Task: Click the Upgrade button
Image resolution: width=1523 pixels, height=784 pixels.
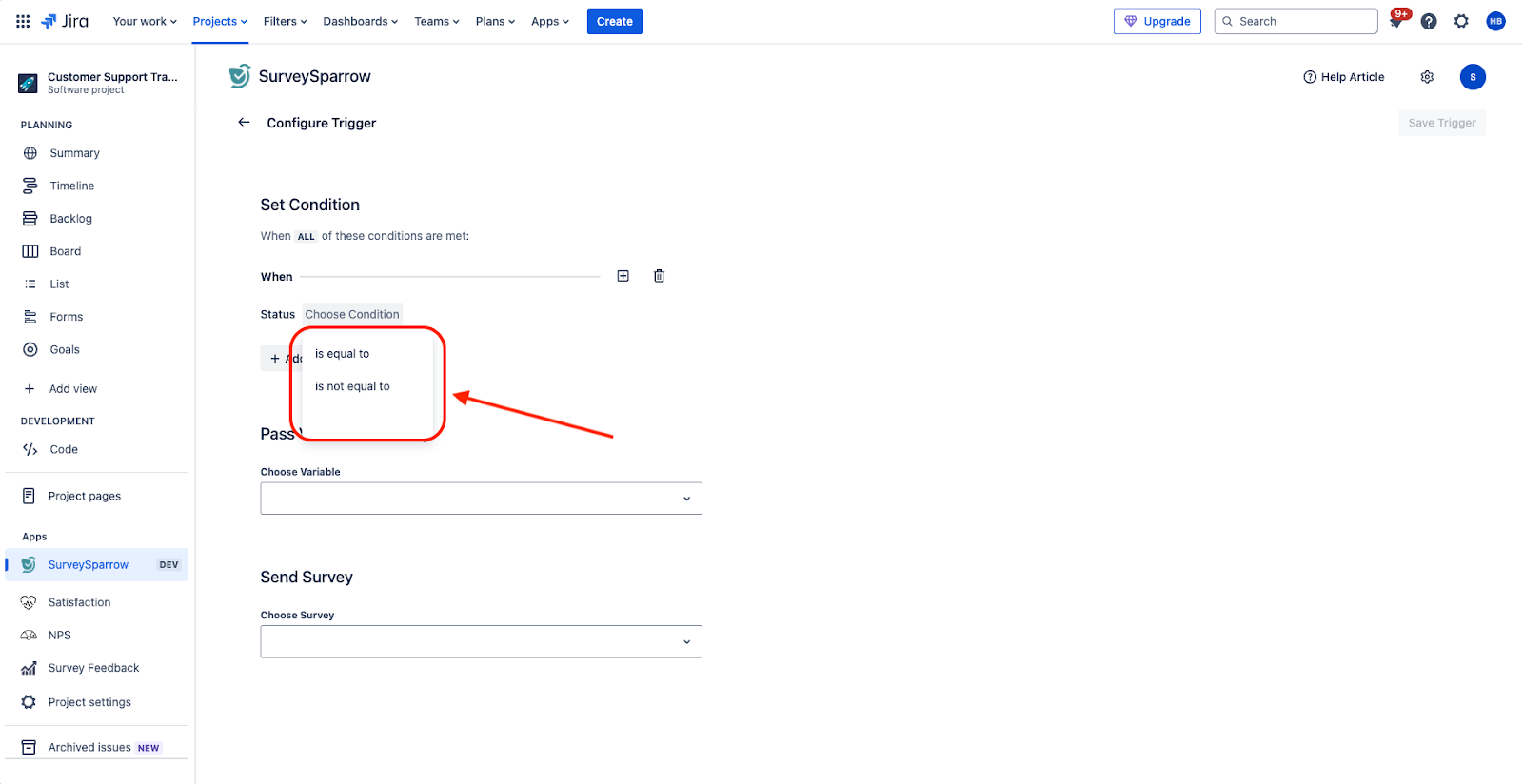Action: 1157,21
